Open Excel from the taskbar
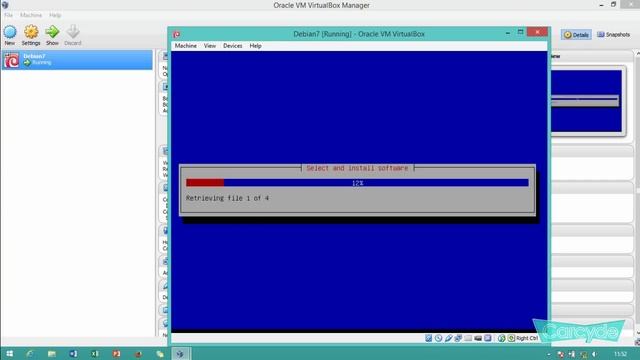Viewport: 640px width, 360px height. coord(95,353)
